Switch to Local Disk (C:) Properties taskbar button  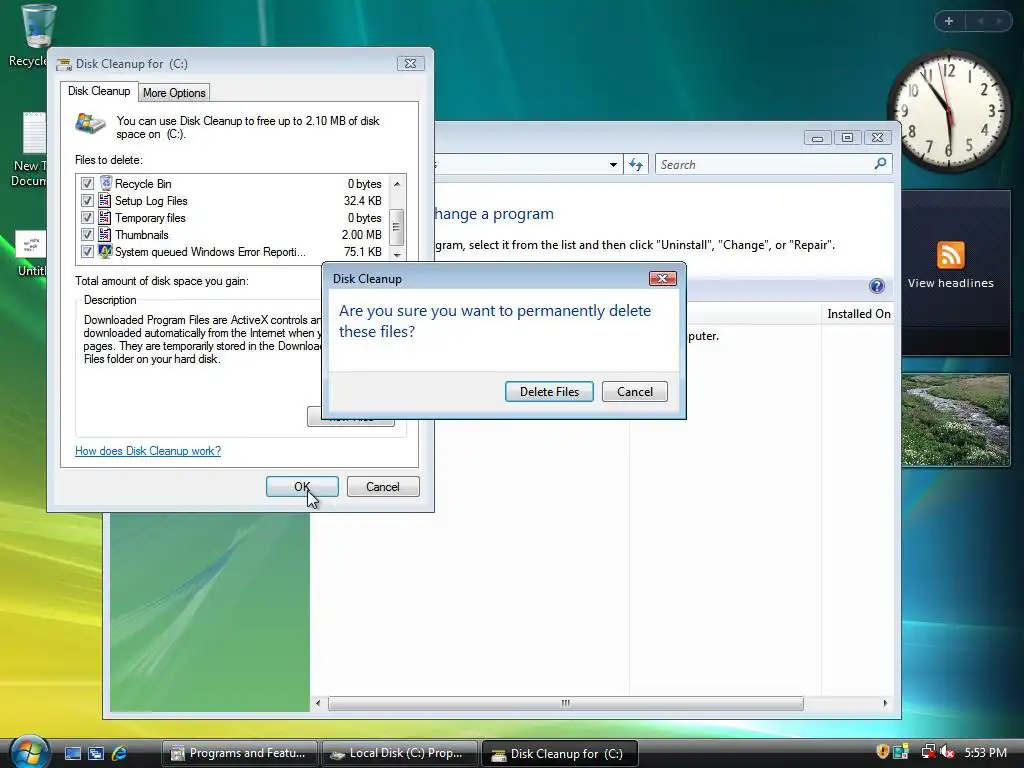[x=399, y=754]
